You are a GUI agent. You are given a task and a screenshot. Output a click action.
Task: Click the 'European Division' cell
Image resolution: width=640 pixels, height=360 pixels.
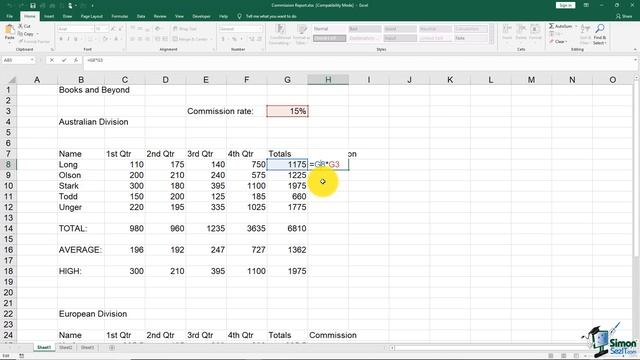[93, 314]
